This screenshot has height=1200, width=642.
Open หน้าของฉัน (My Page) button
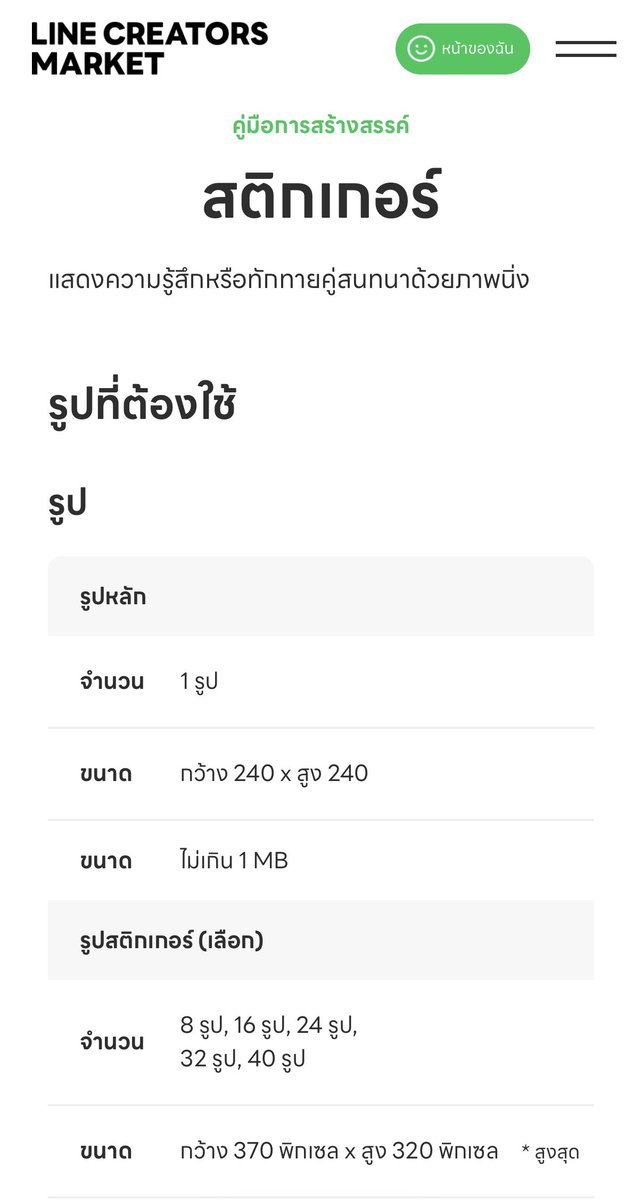pos(462,48)
